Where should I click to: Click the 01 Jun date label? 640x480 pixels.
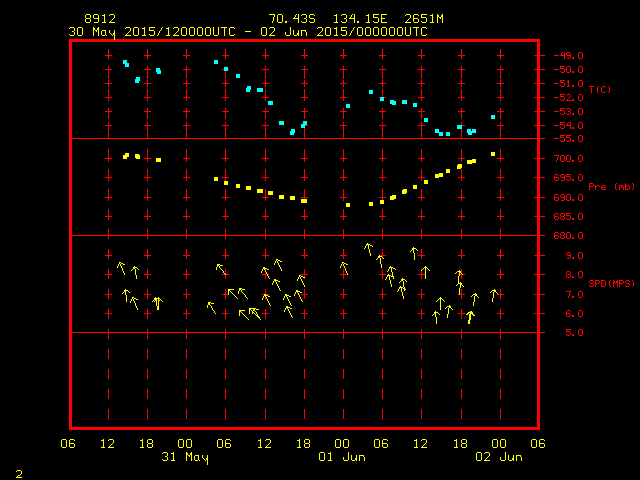tap(341, 457)
